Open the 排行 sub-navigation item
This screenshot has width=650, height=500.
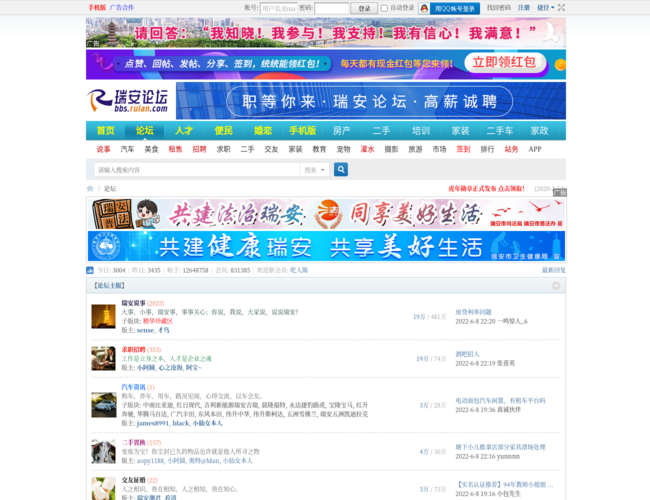488,149
